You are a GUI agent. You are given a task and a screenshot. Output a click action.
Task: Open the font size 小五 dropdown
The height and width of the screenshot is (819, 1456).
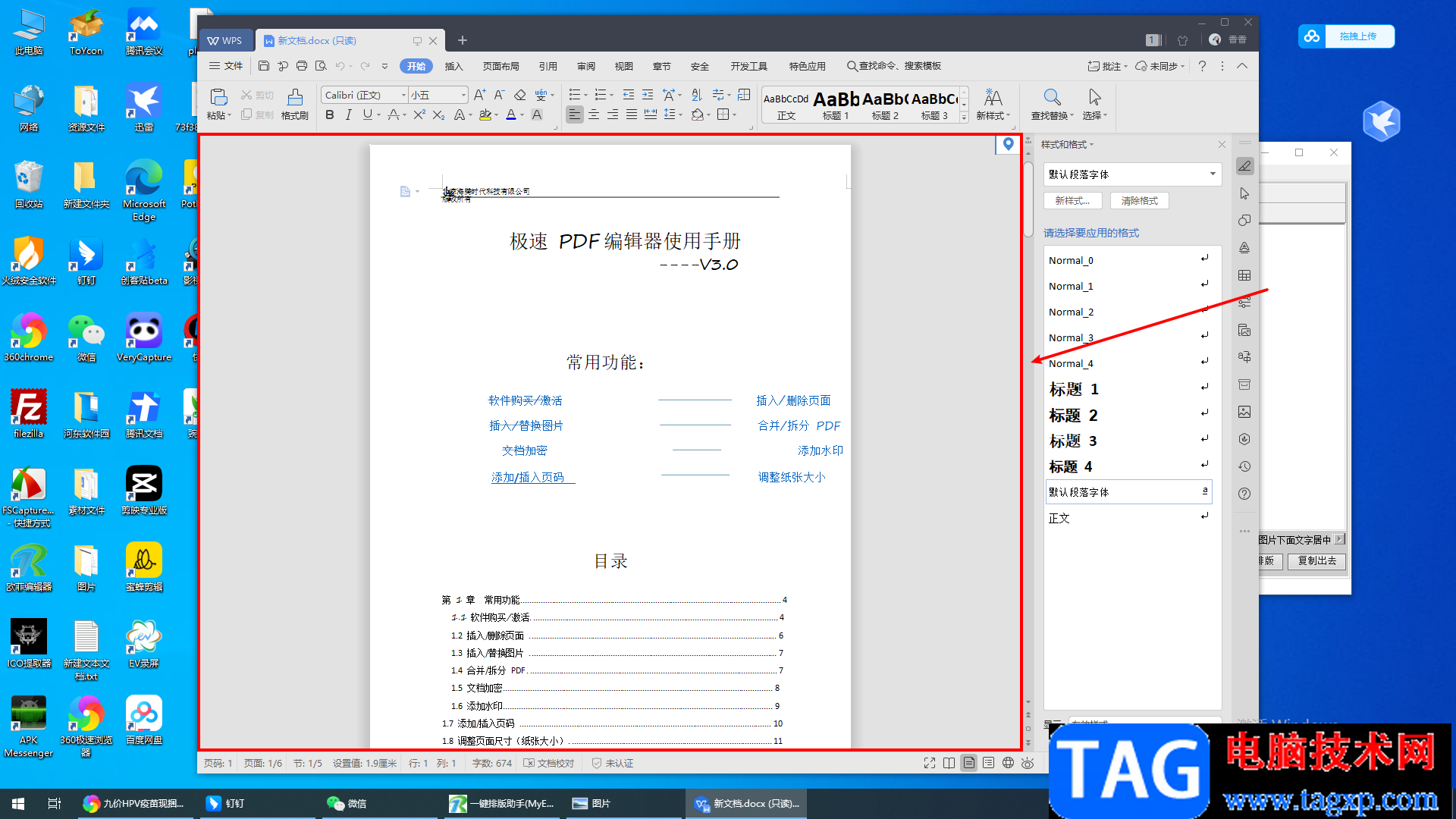click(x=463, y=95)
